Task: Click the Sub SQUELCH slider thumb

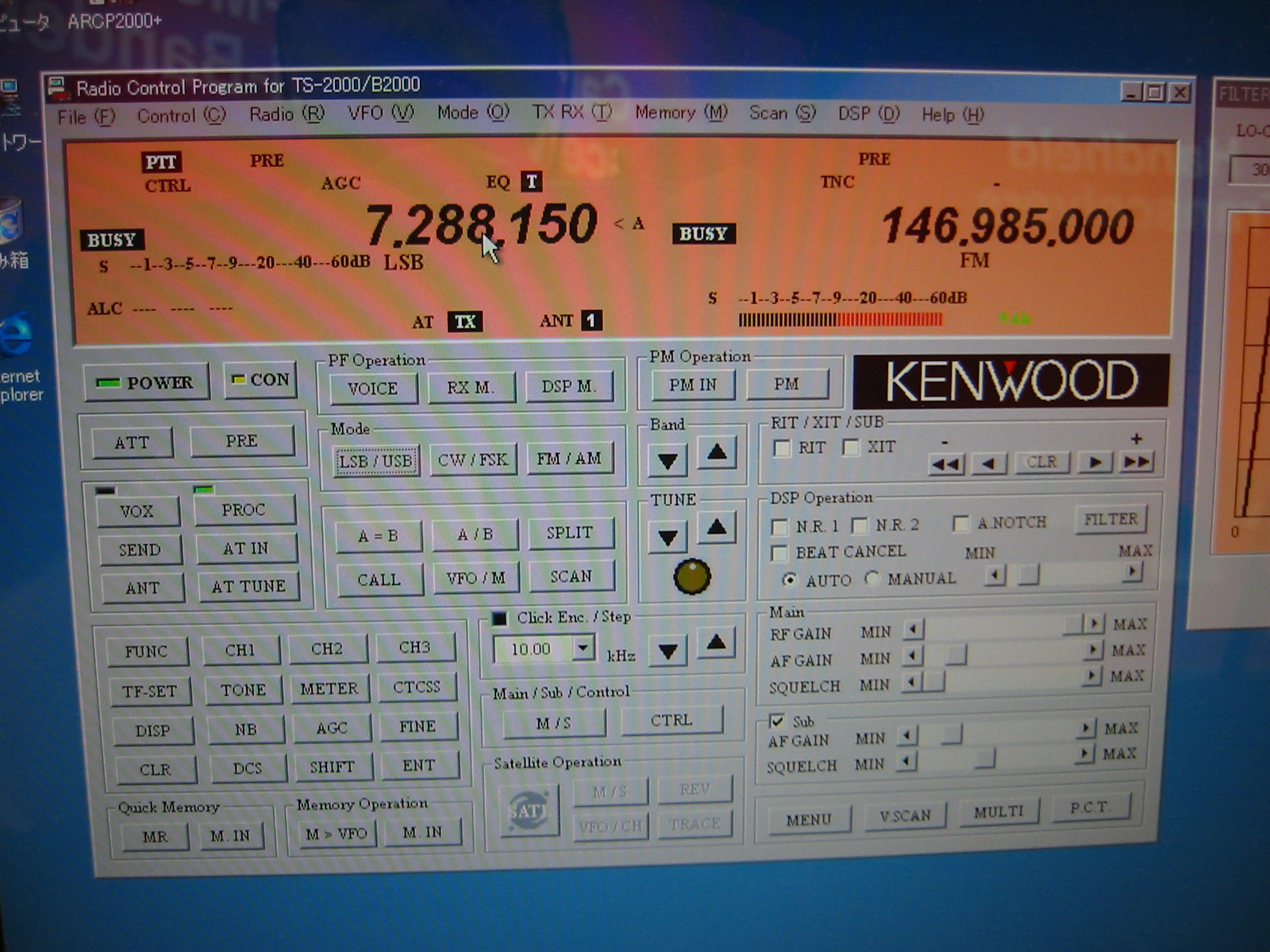Action: 984,759
